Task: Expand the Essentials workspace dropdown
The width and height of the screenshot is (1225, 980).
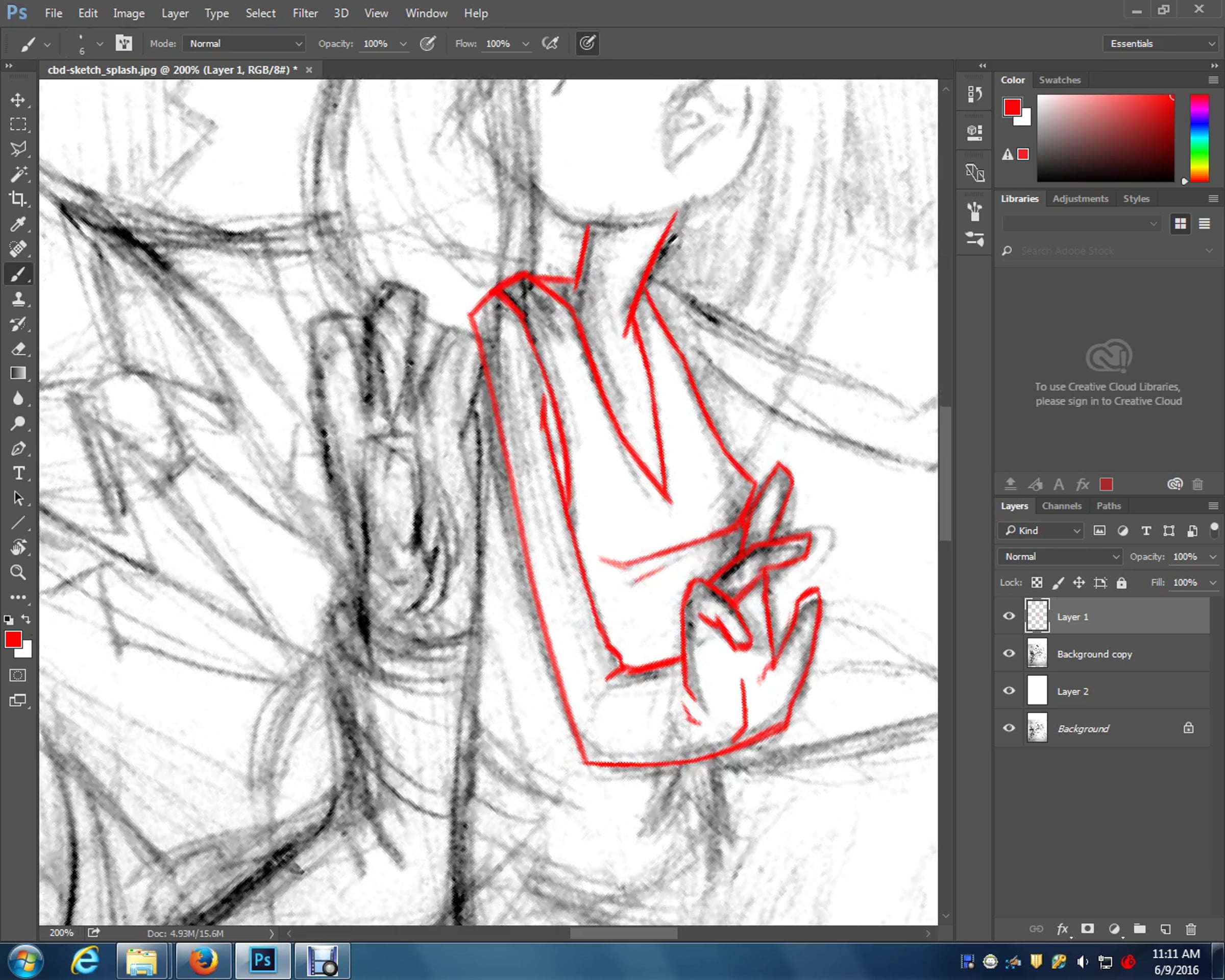Action: point(1161,44)
